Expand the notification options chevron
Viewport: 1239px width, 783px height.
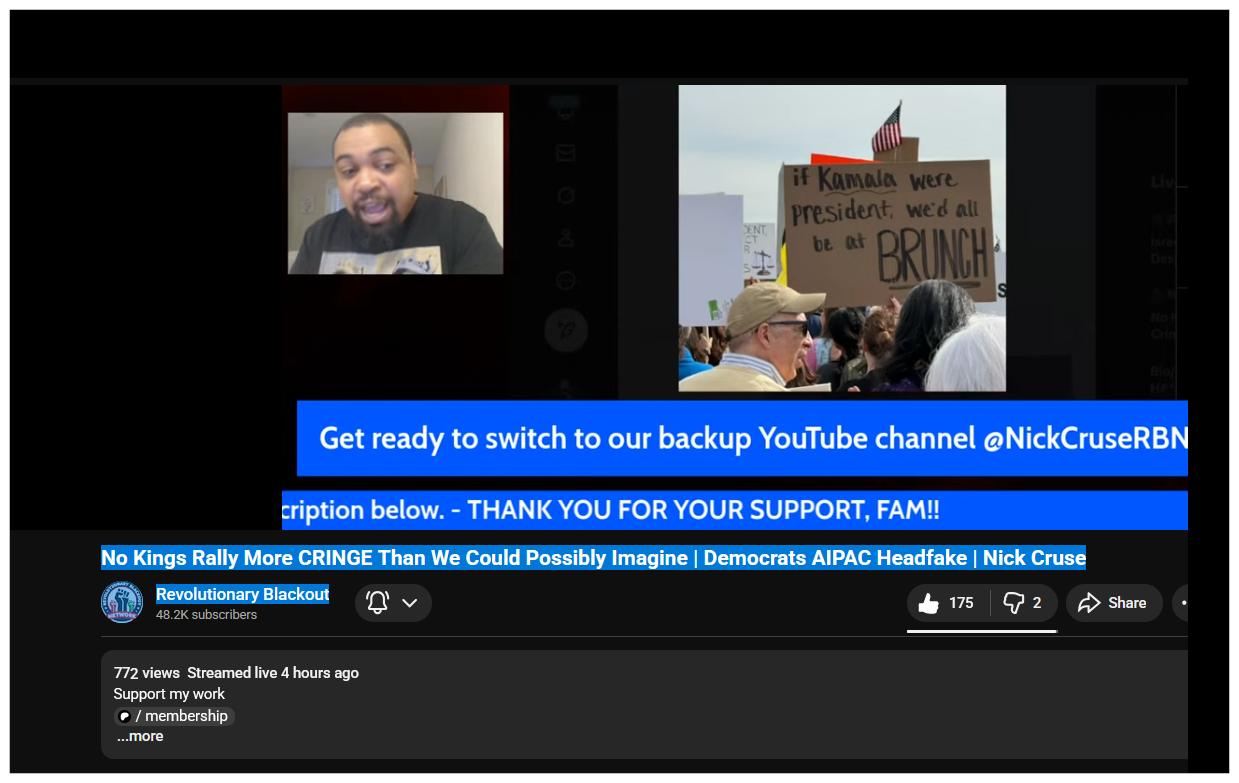[410, 603]
